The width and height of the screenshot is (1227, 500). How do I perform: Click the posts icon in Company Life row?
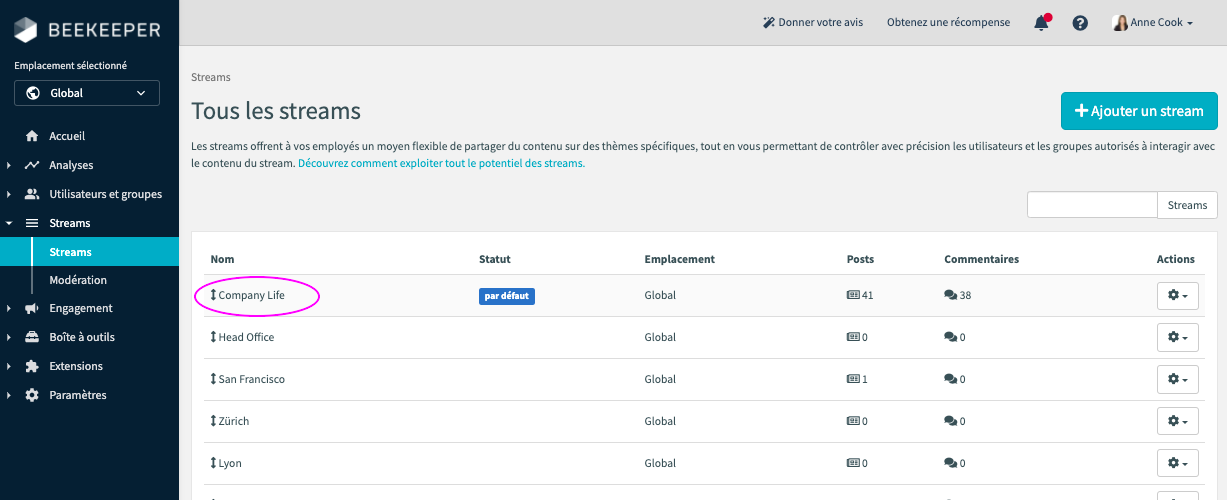tap(853, 296)
